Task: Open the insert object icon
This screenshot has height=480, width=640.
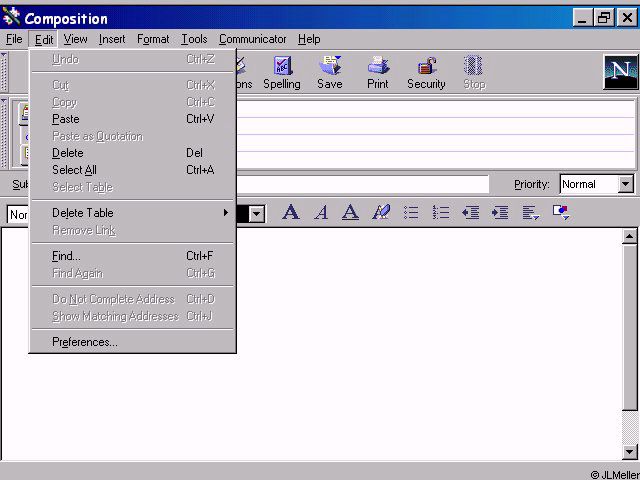Action: 561,212
